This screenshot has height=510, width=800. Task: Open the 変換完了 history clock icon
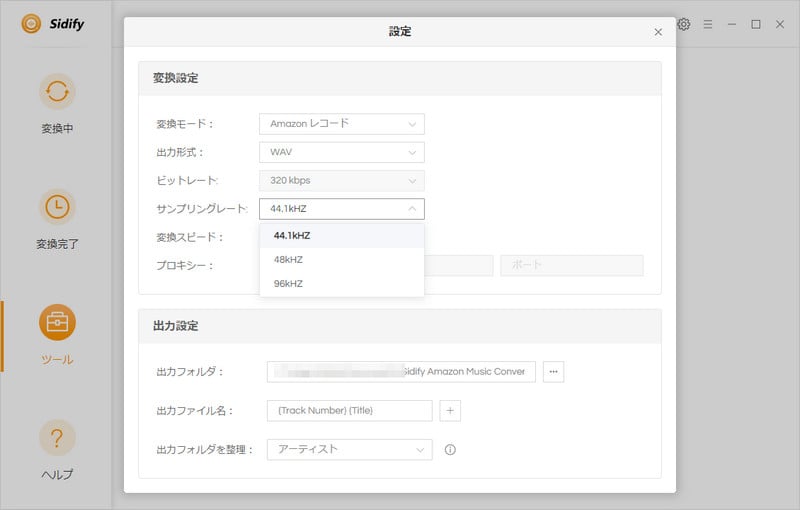pyautogui.click(x=57, y=207)
